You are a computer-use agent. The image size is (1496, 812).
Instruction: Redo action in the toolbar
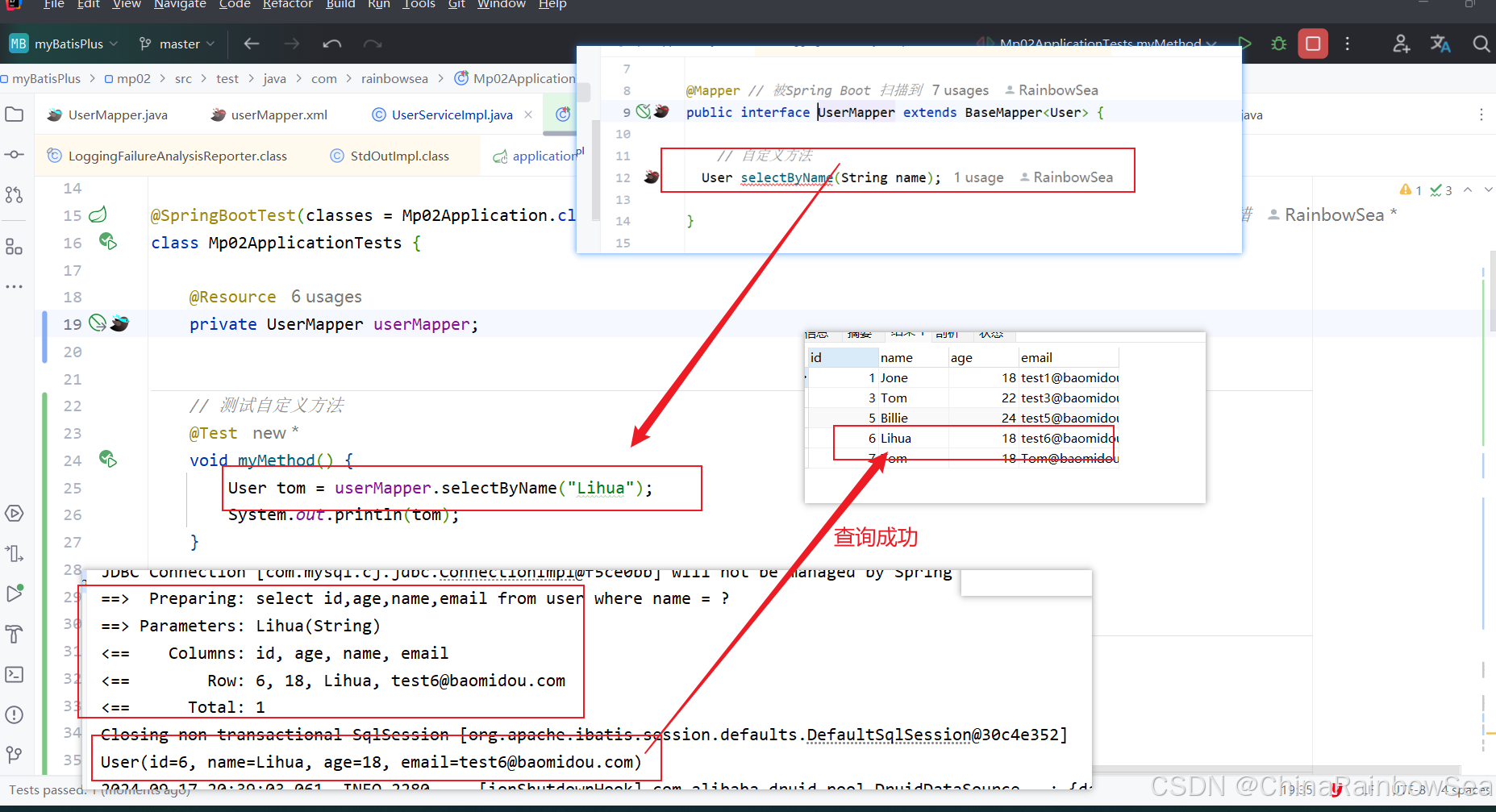coord(373,44)
